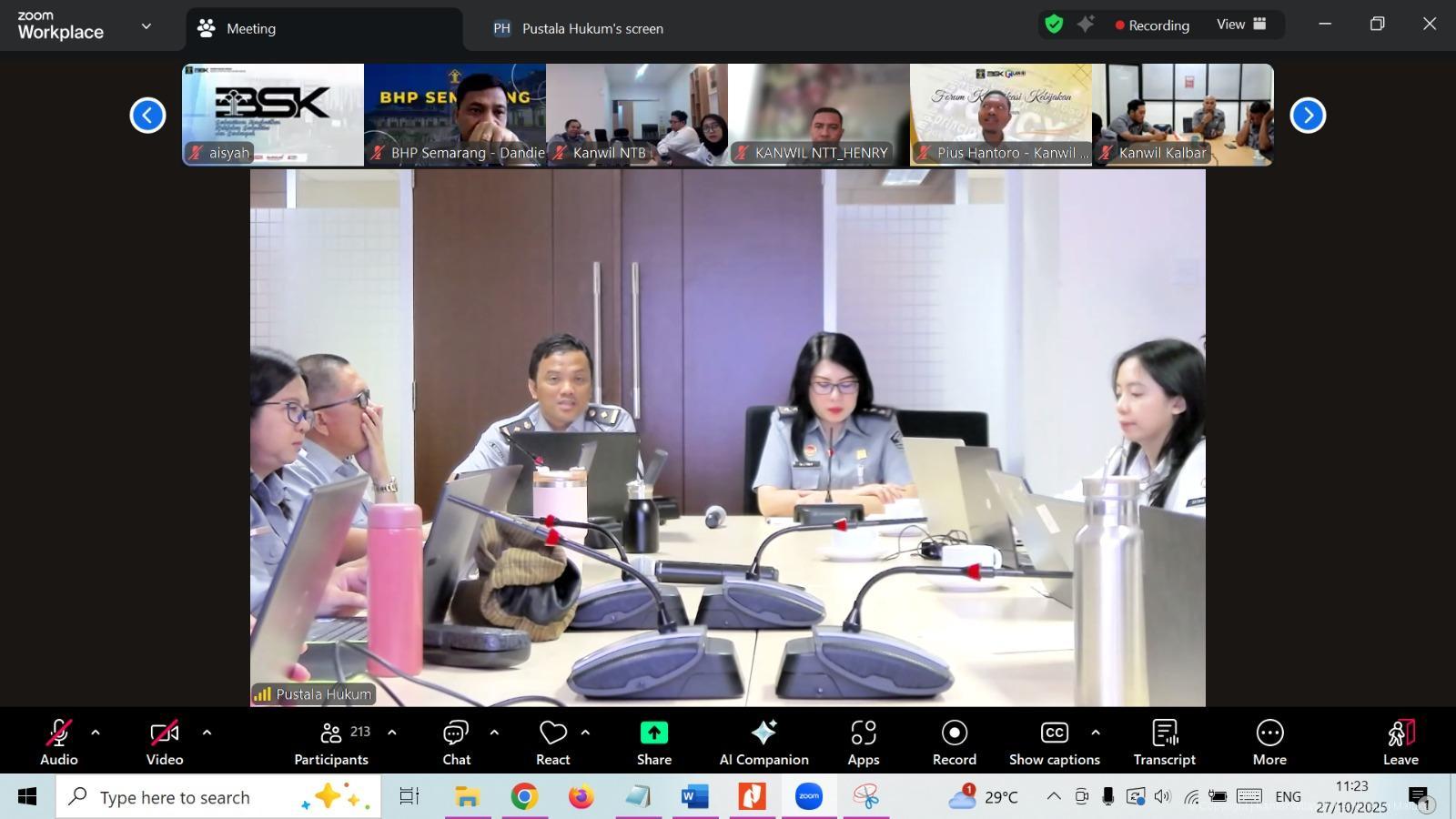
Task: Click the green Share screen icon
Action: pyautogui.click(x=653, y=733)
